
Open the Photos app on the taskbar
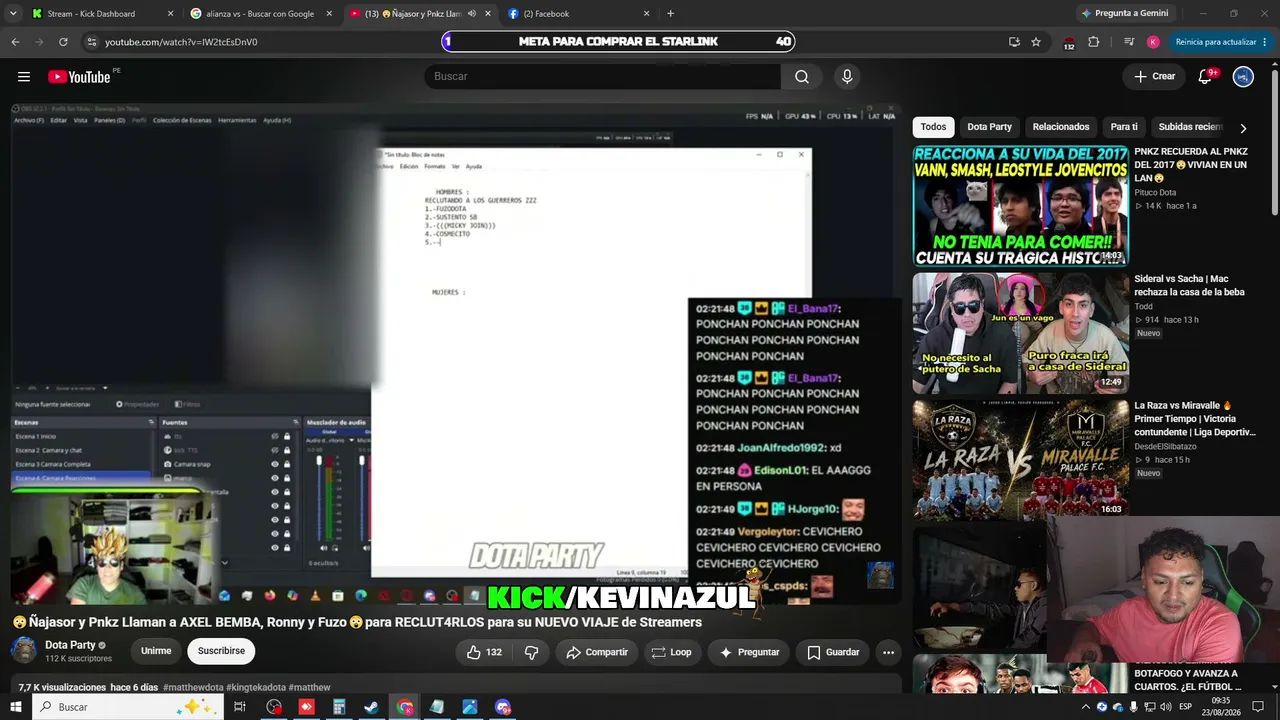tap(469, 707)
